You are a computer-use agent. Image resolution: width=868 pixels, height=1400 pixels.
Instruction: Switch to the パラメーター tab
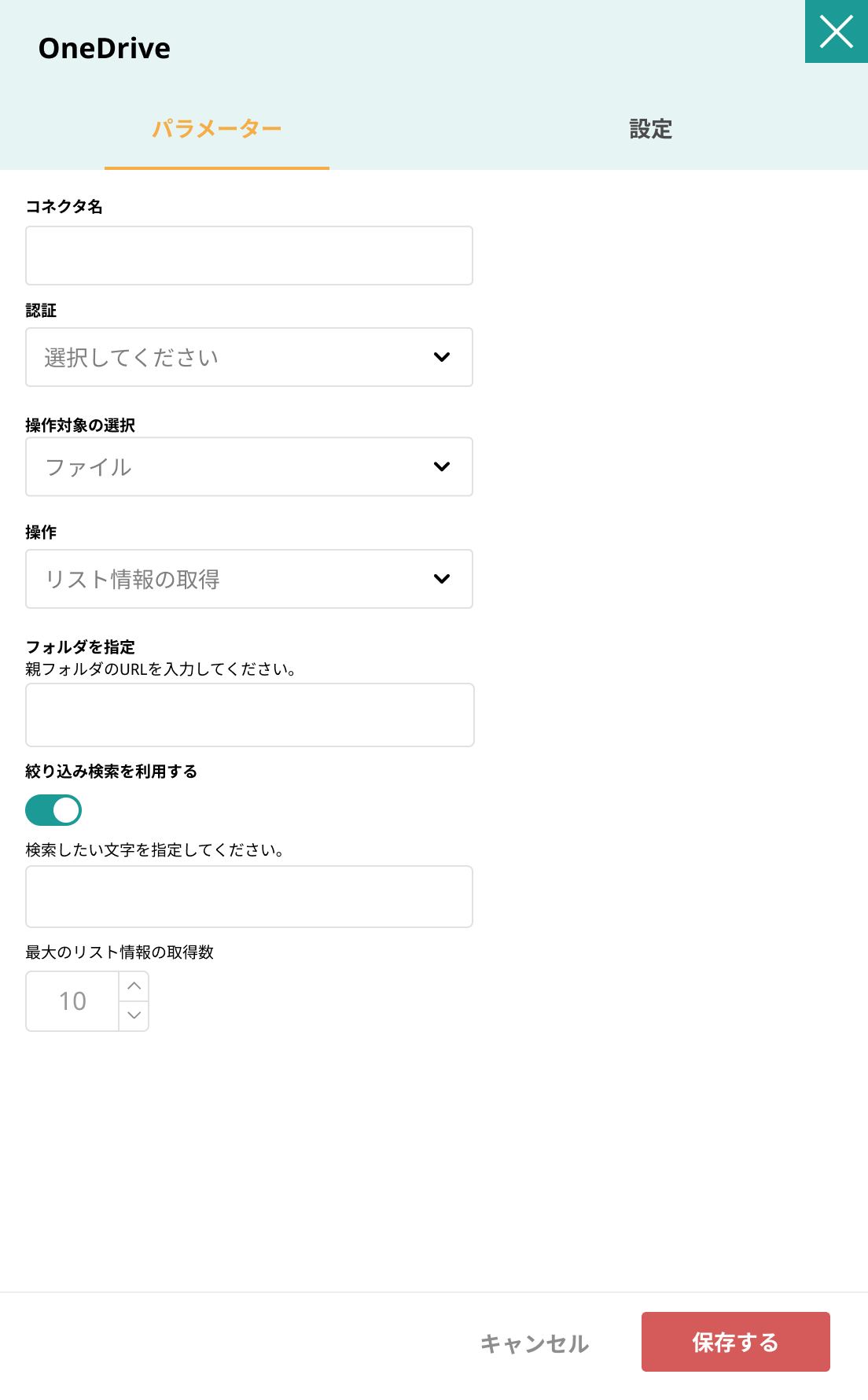pos(217,128)
